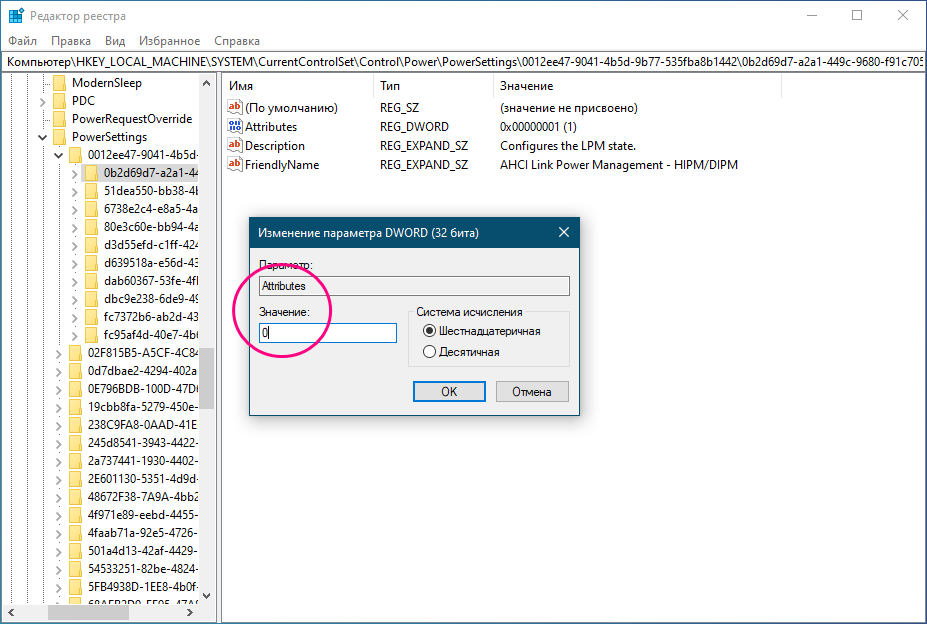Open the Избранное menu
This screenshot has width=927, height=624.
coord(170,41)
